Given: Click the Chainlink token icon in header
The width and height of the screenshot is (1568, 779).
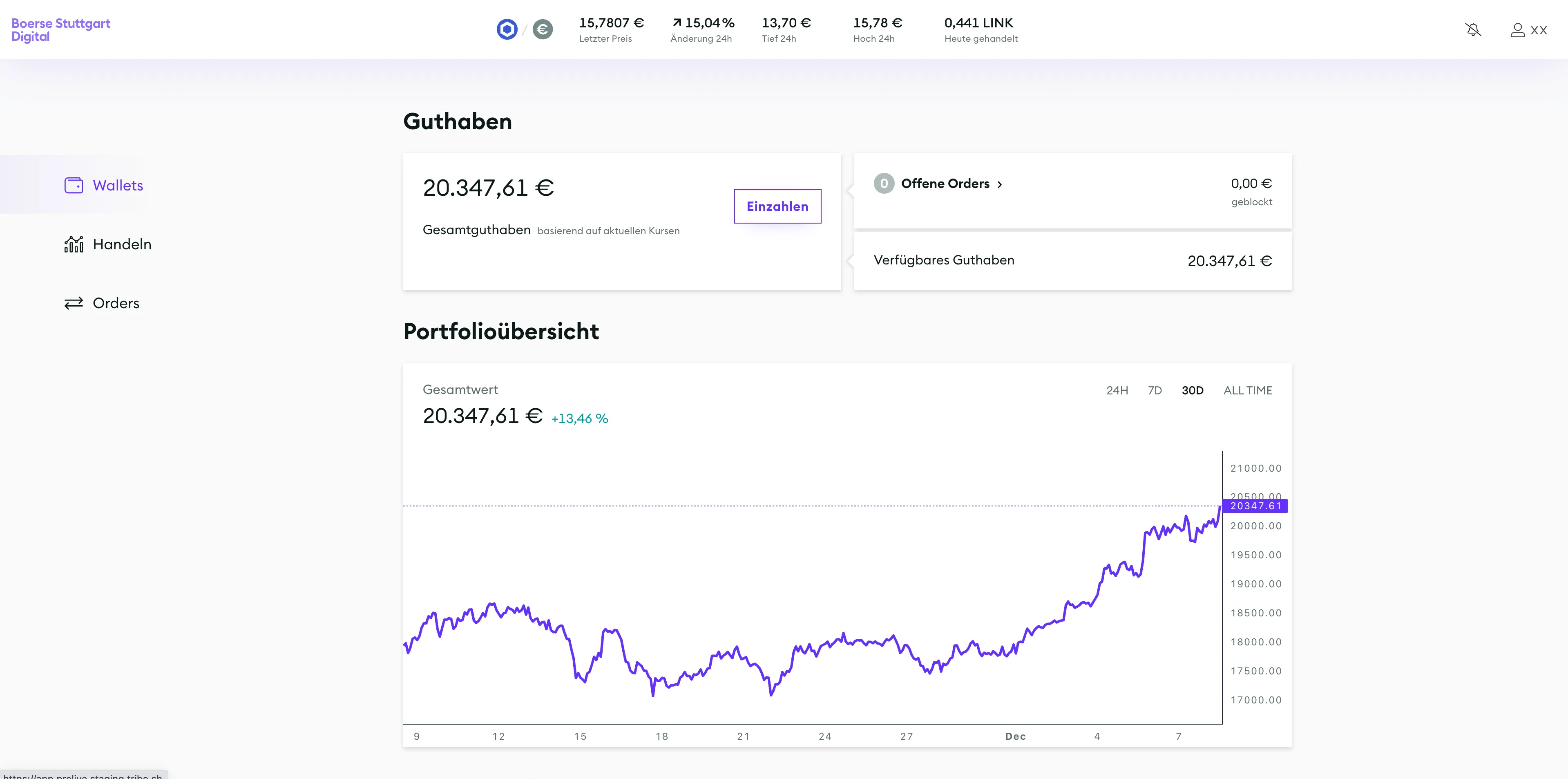Looking at the screenshot, I should tap(507, 29).
